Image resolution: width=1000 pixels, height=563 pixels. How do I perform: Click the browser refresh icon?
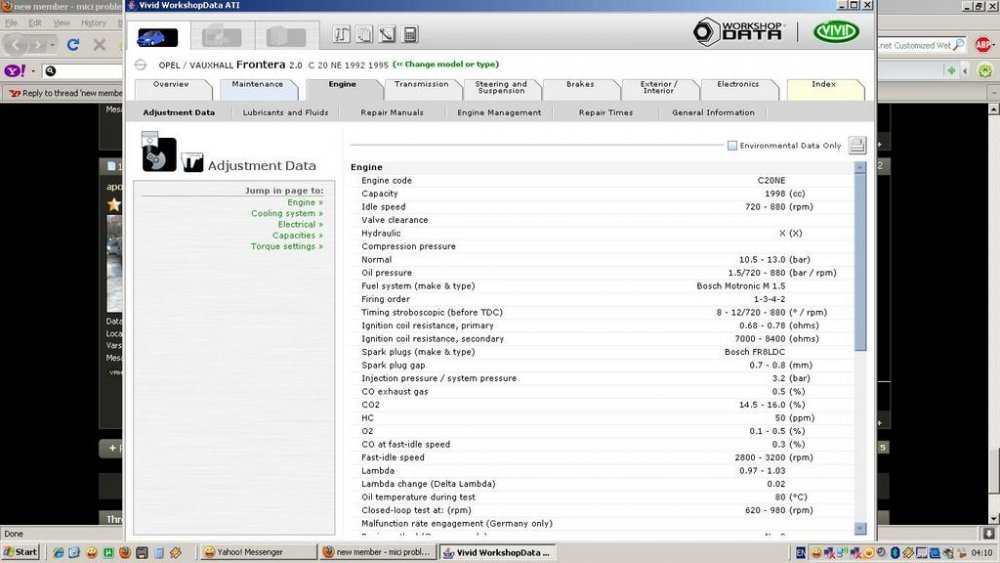point(73,45)
